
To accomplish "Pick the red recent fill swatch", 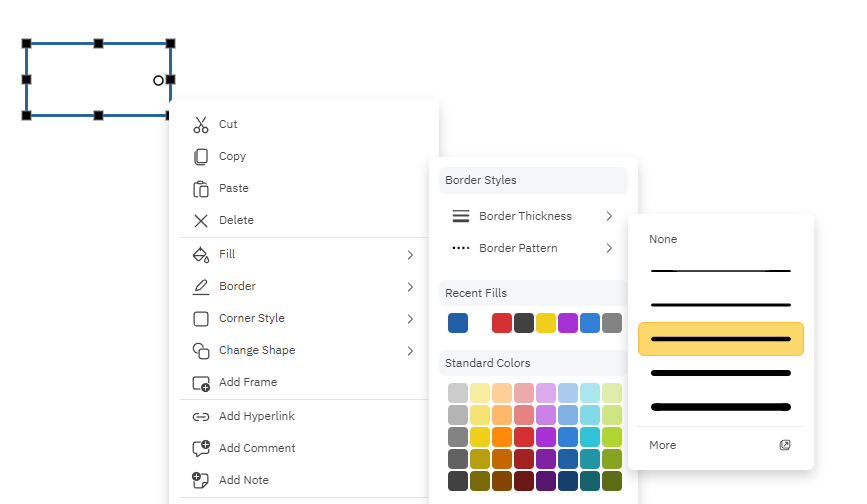I will [502, 323].
